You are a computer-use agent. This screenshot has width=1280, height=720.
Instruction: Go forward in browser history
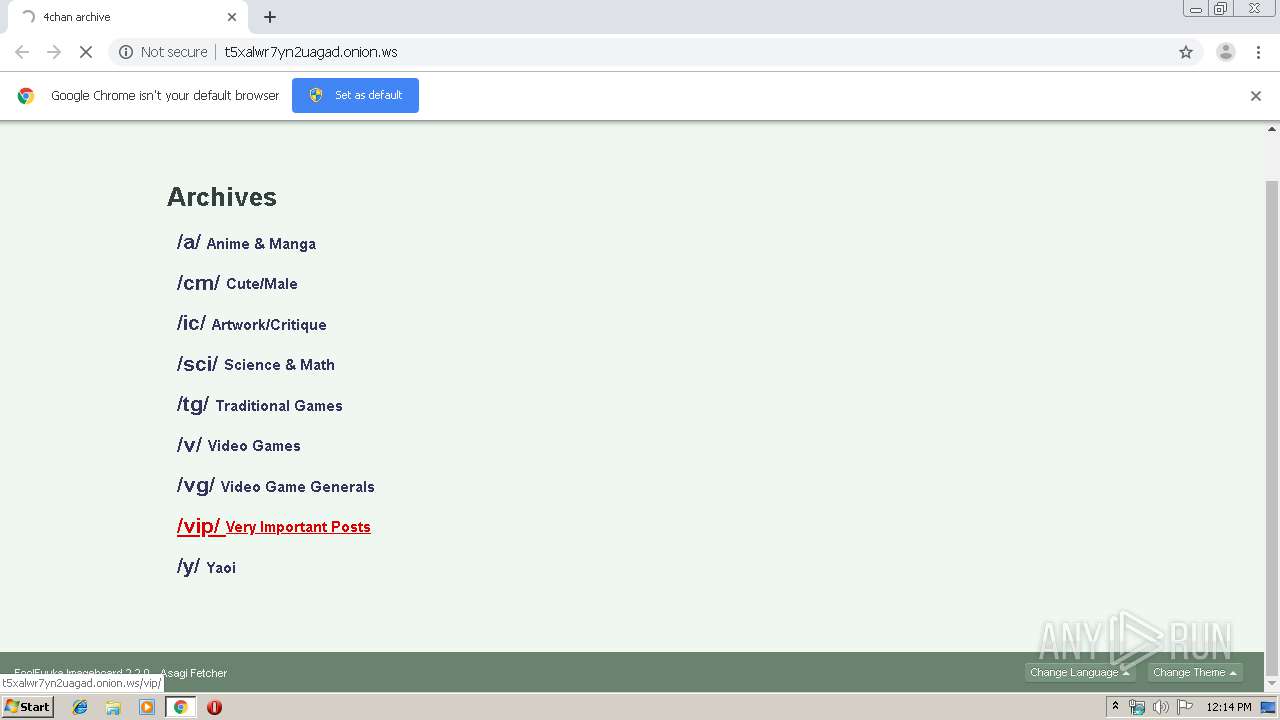pyautogui.click(x=54, y=52)
